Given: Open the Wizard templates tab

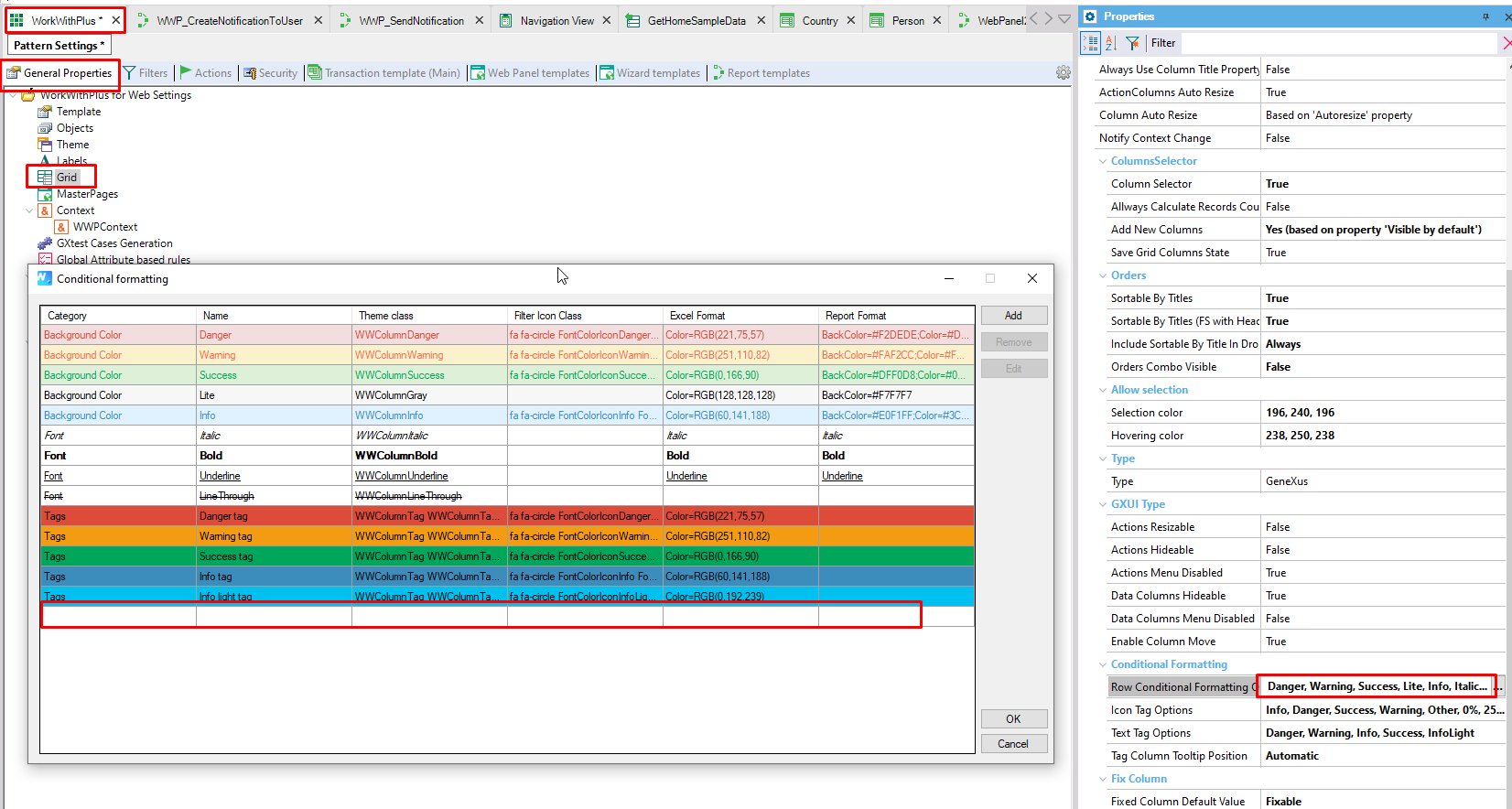Looking at the screenshot, I should (x=650, y=73).
